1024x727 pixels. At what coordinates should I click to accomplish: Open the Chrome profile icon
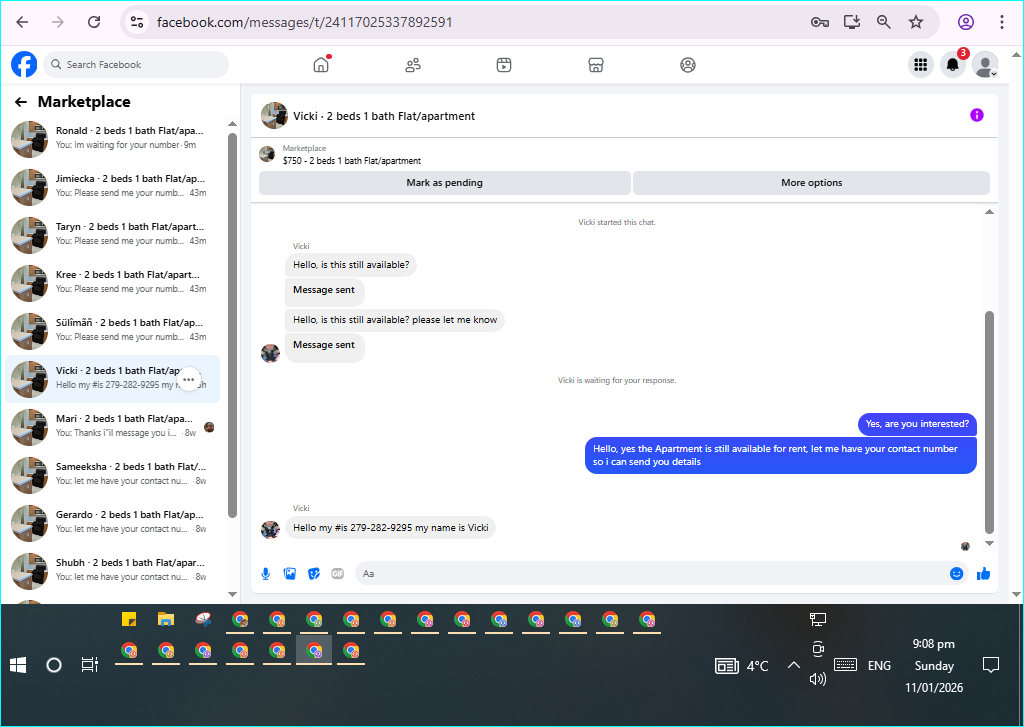pos(966,22)
